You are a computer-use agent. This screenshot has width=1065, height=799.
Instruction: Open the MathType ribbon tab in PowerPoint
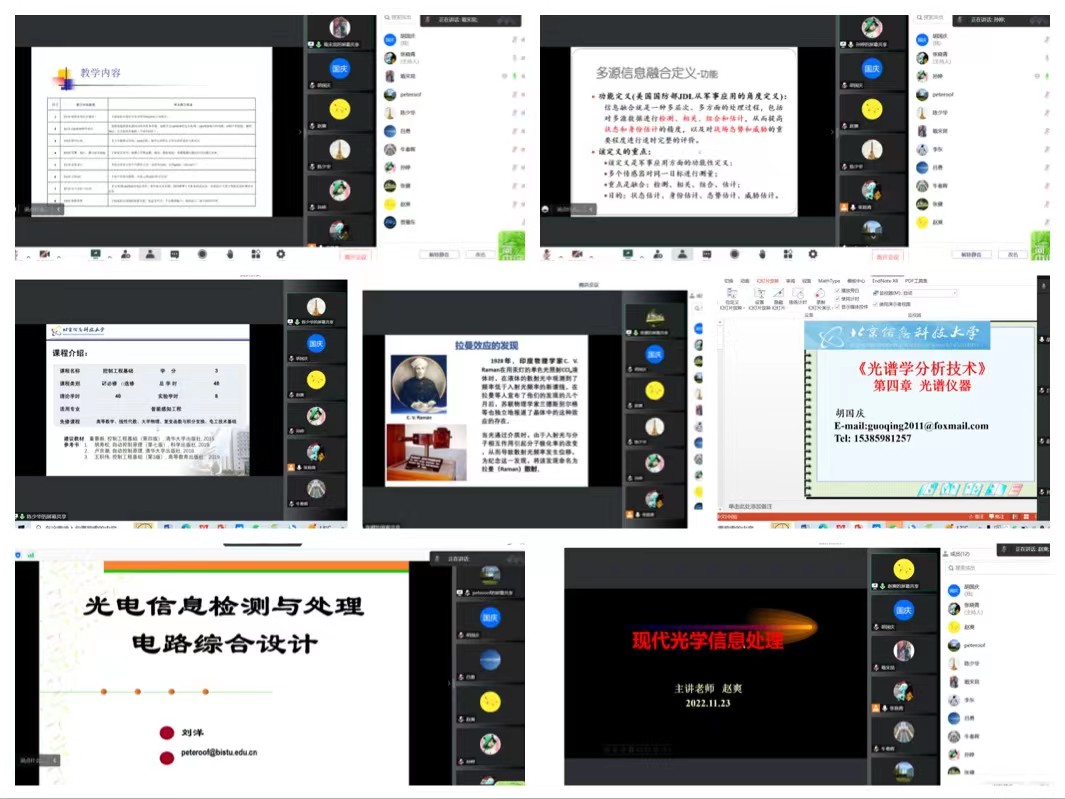[x=829, y=280]
